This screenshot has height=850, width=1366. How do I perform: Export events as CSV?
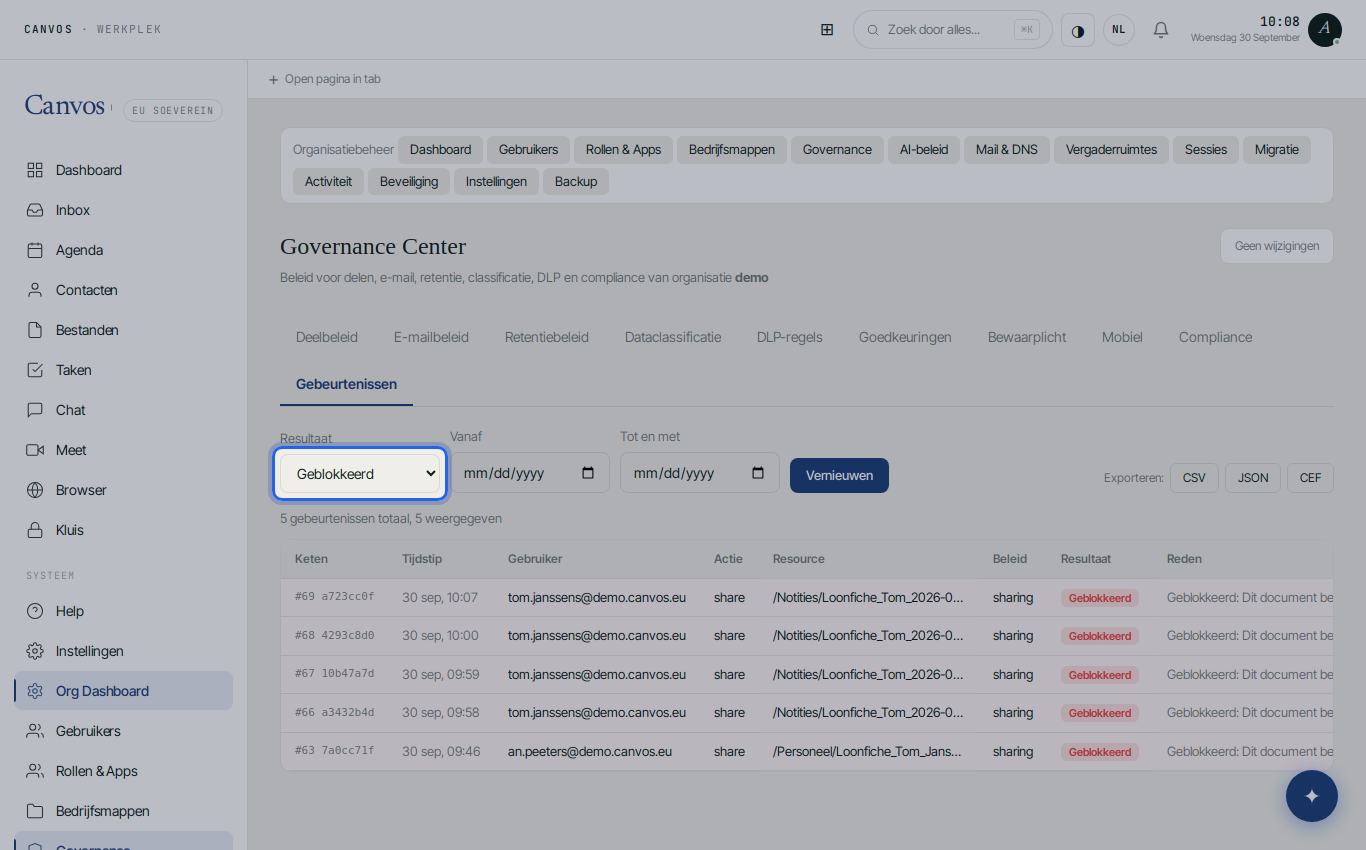1194,478
